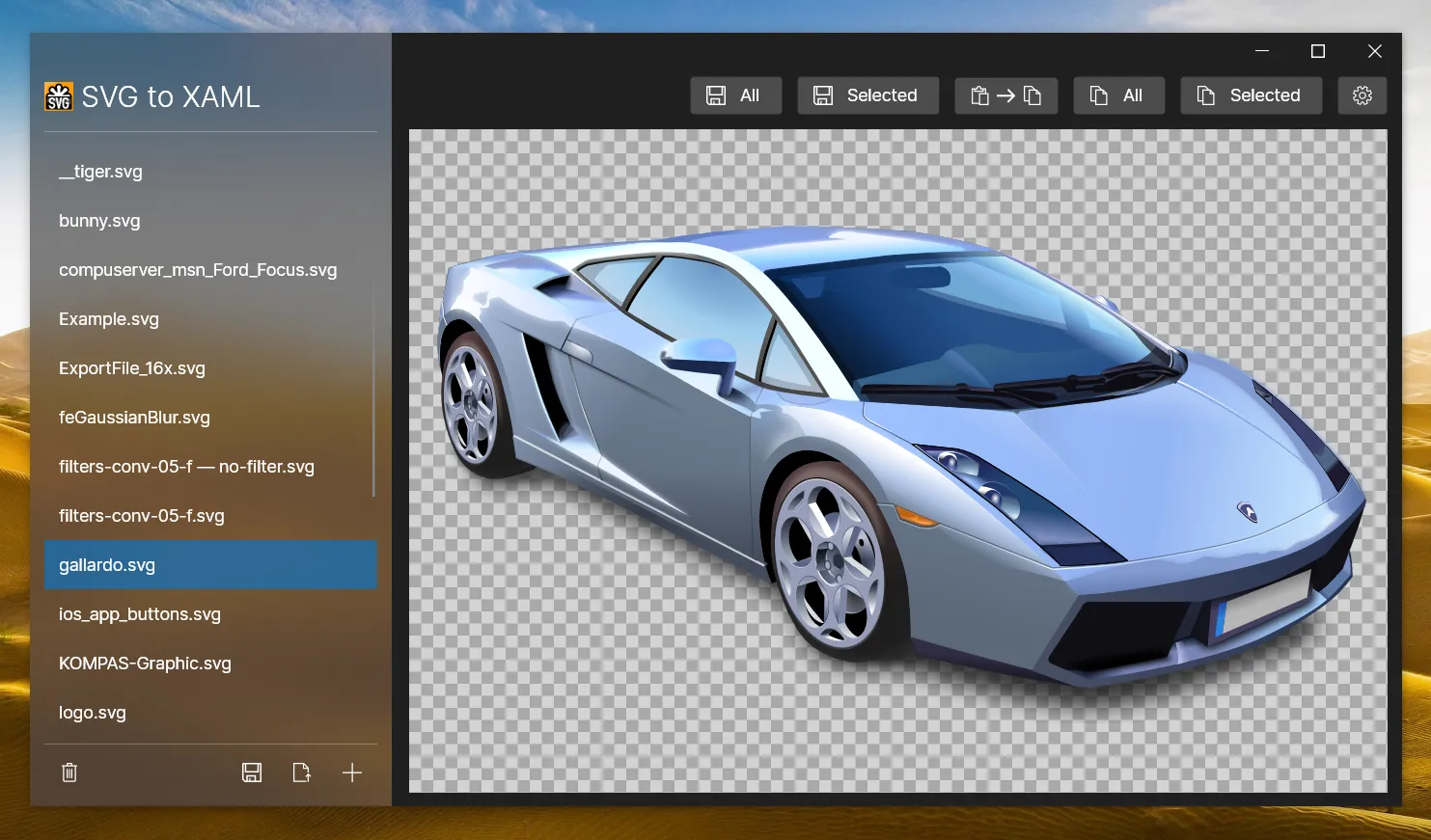Open settings via gear icon

coord(1362,95)
